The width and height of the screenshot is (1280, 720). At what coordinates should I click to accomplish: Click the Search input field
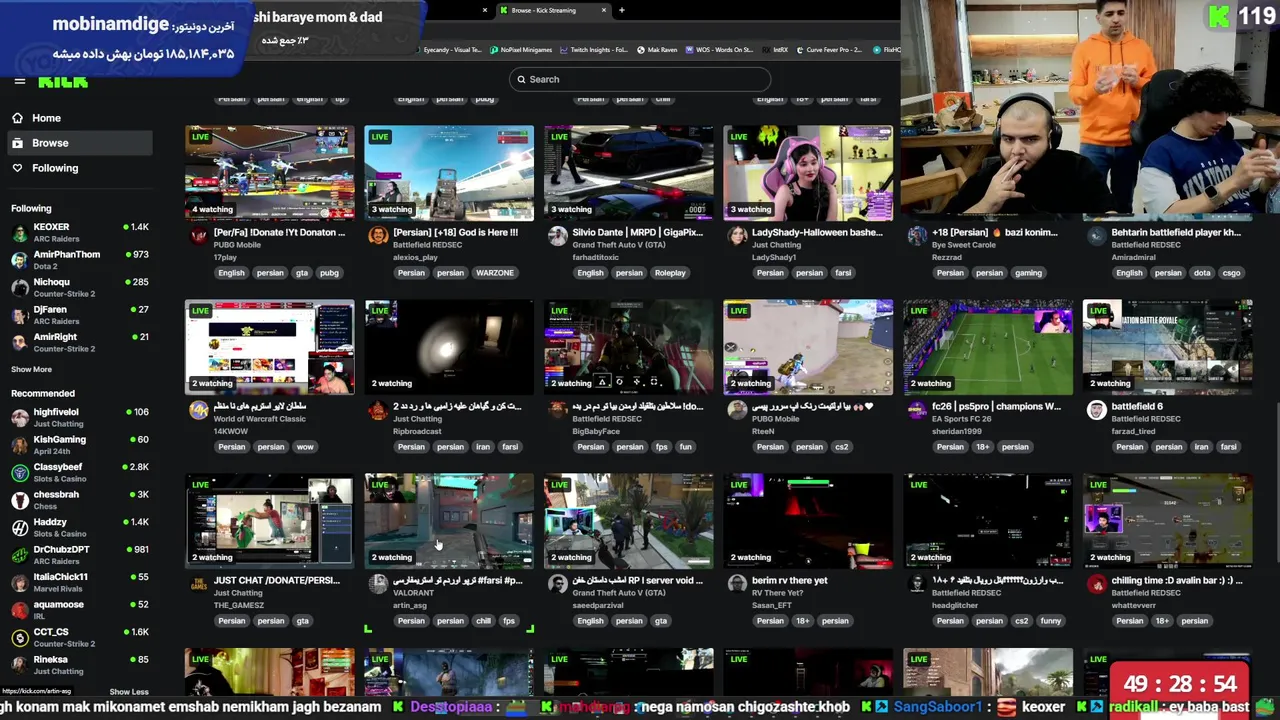click(x=640, y=79)
